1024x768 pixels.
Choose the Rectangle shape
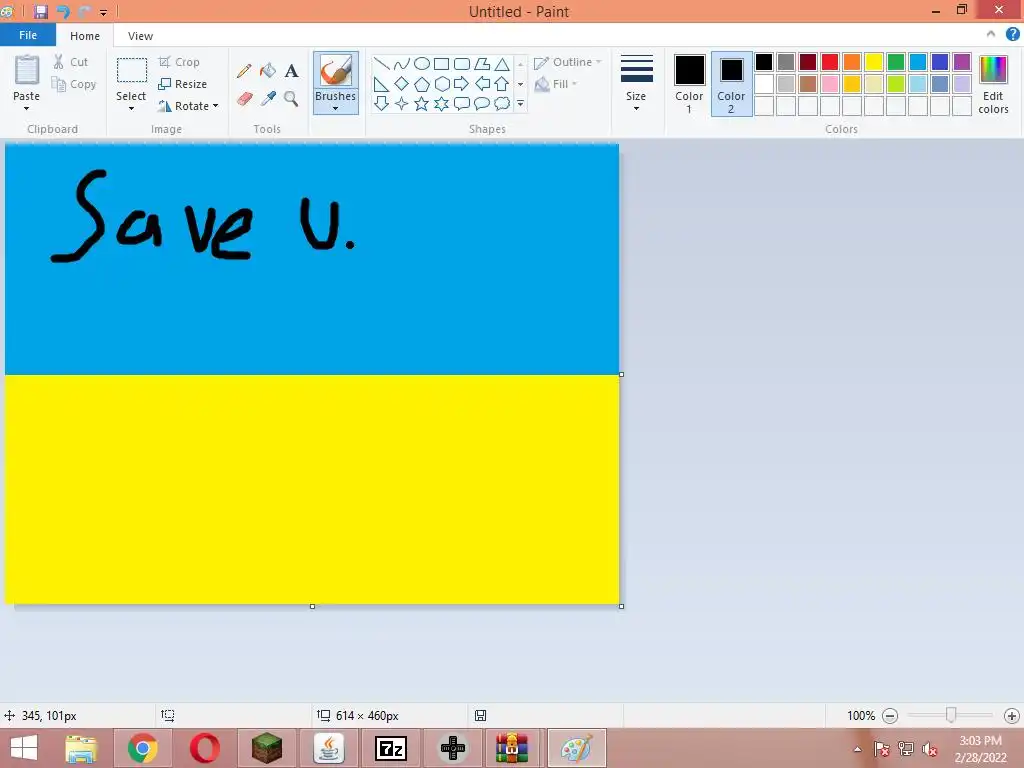pos(441,63)
